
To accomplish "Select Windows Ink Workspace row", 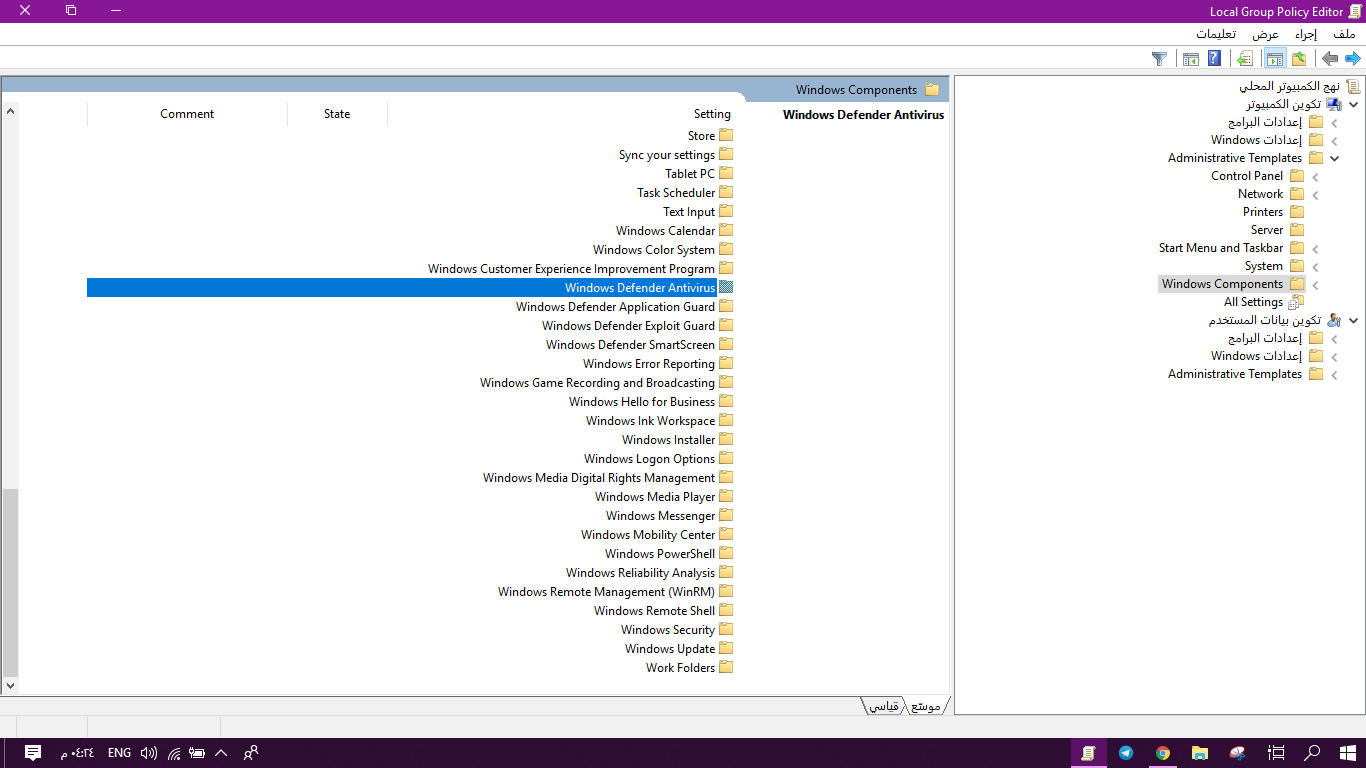I will click(410, 420).
